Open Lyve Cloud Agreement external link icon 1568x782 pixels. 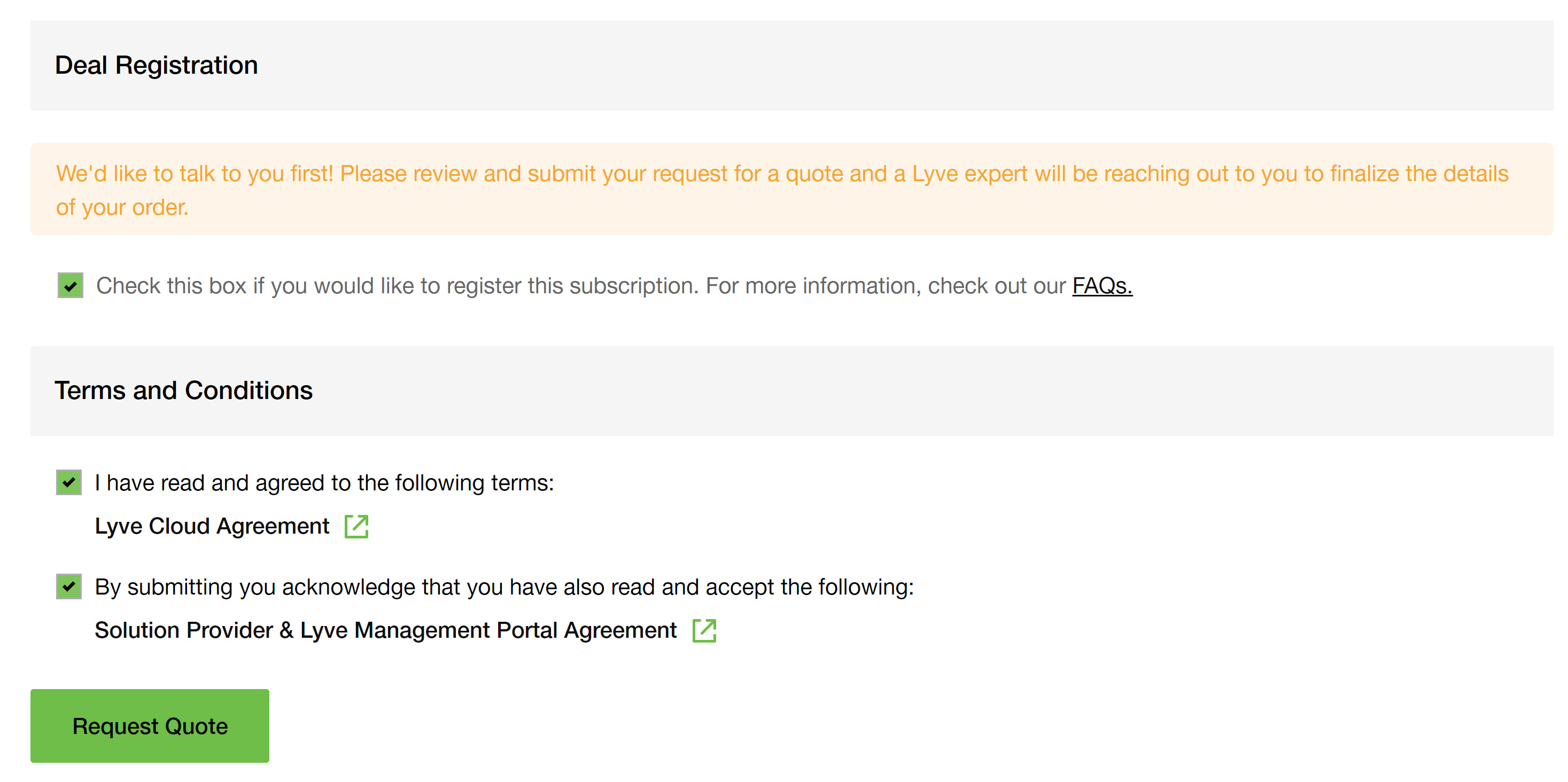(x=356, y=526)
